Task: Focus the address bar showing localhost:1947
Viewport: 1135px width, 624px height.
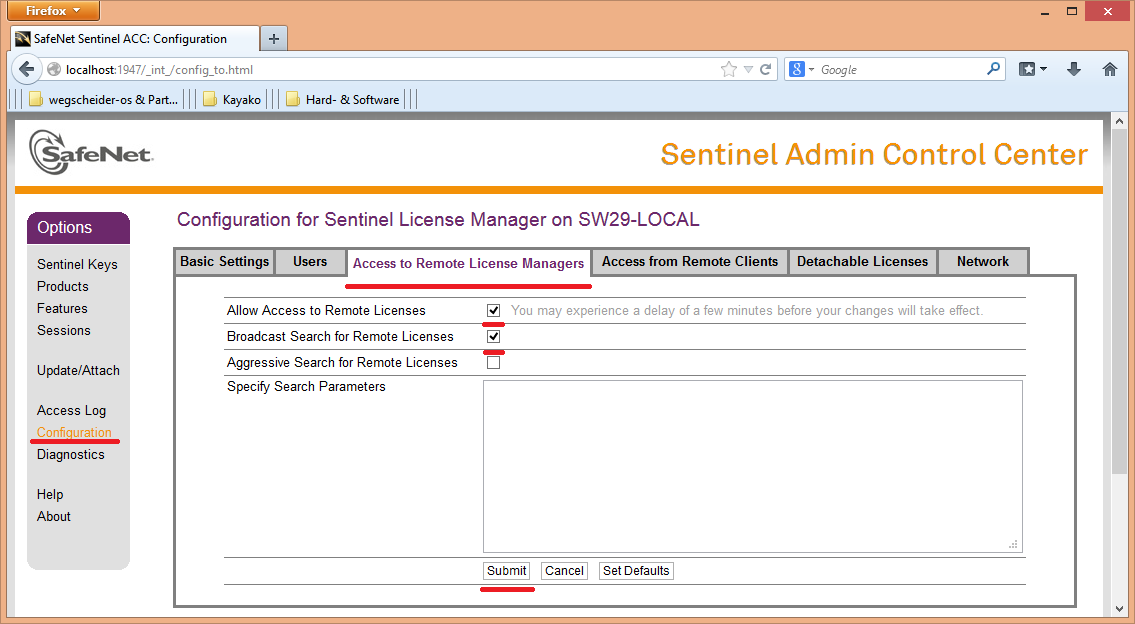Action: coord(387,69)
